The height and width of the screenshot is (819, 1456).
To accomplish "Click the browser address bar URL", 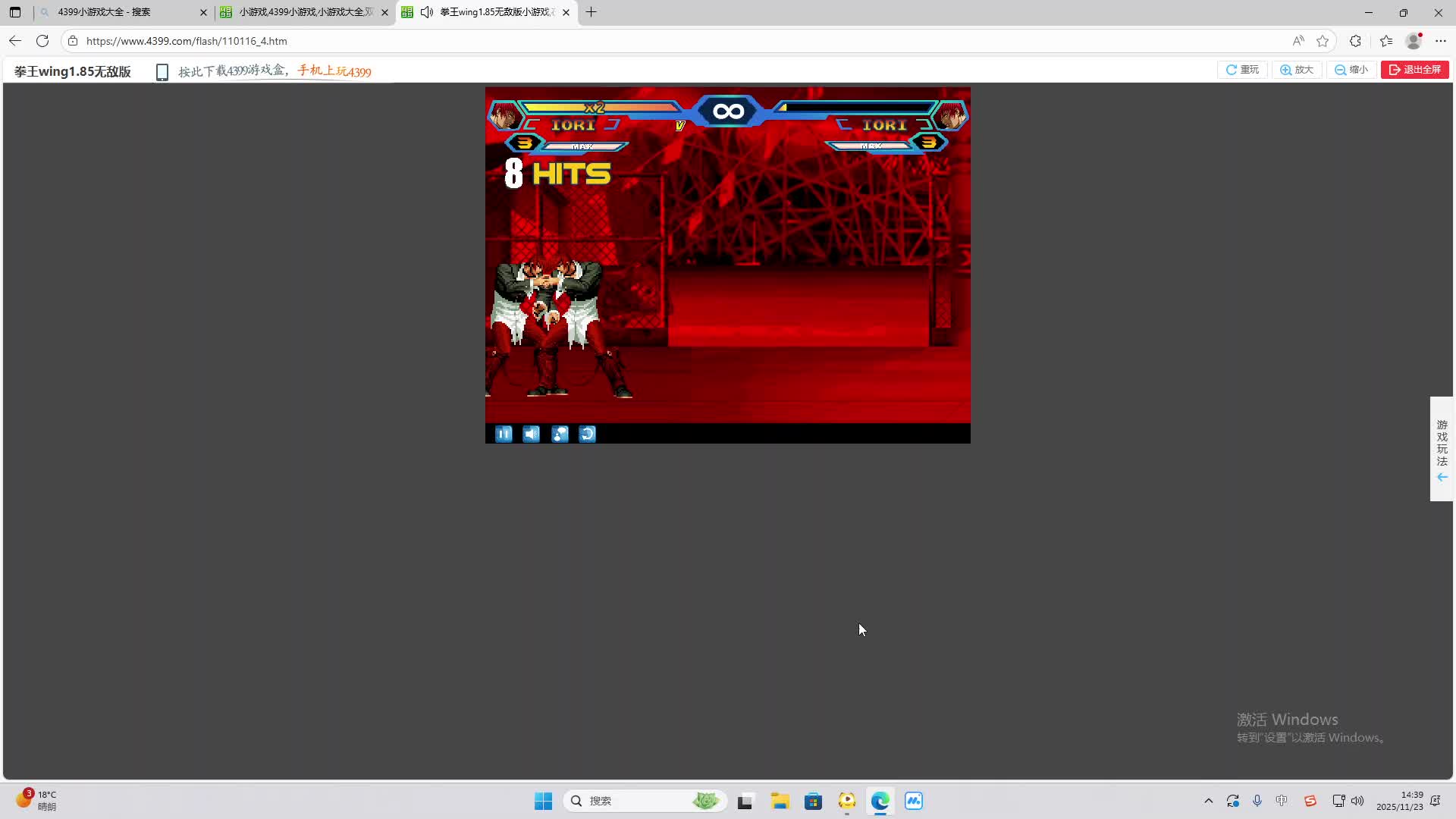I will [x=187, y=41].
